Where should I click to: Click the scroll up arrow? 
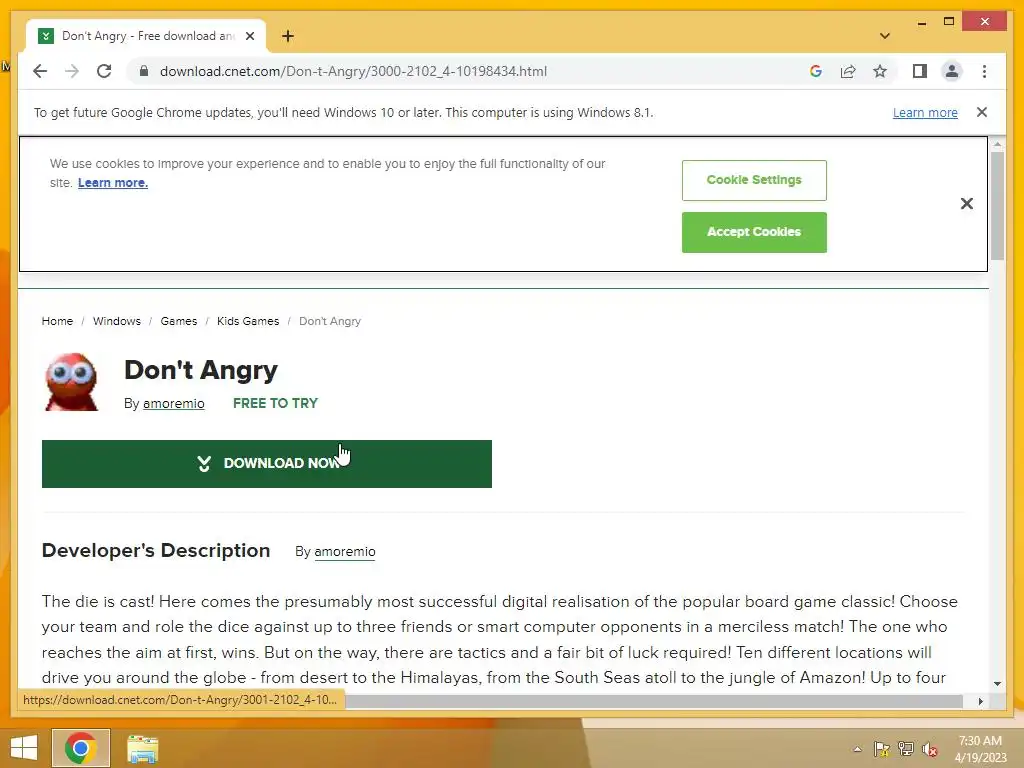pos(997,144)
